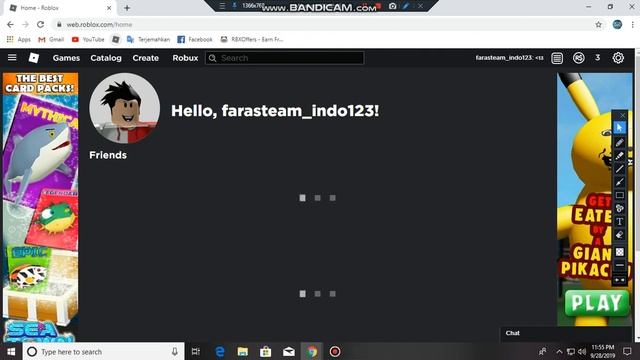Open the Chrome three-dot menu
640x360 pixels.
pos(633,24)
